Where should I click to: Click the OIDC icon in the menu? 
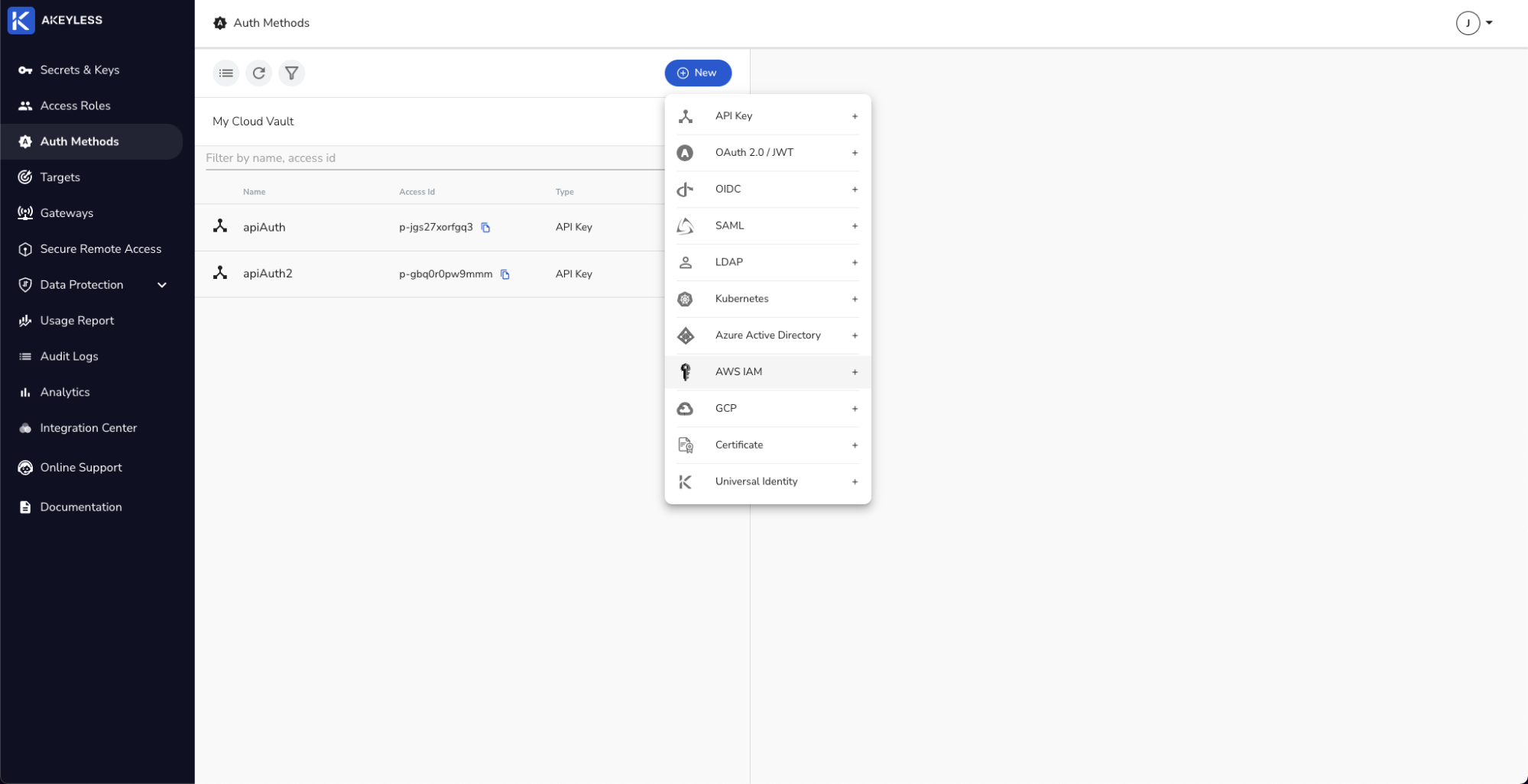[x=685, y=190]
